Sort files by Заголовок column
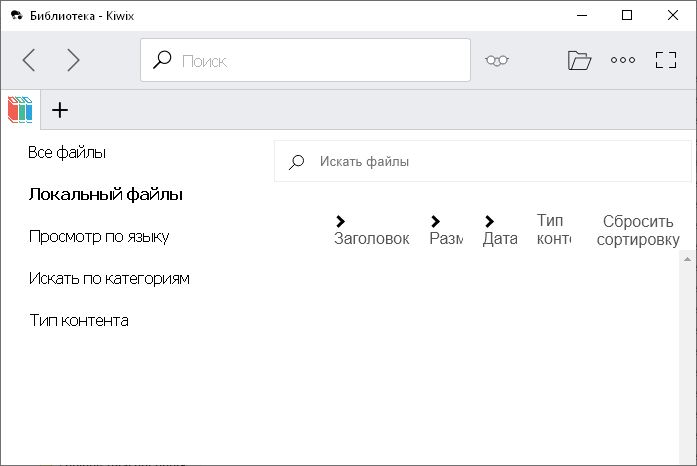This screenshot has width=697, height=466. coord(371,239)
